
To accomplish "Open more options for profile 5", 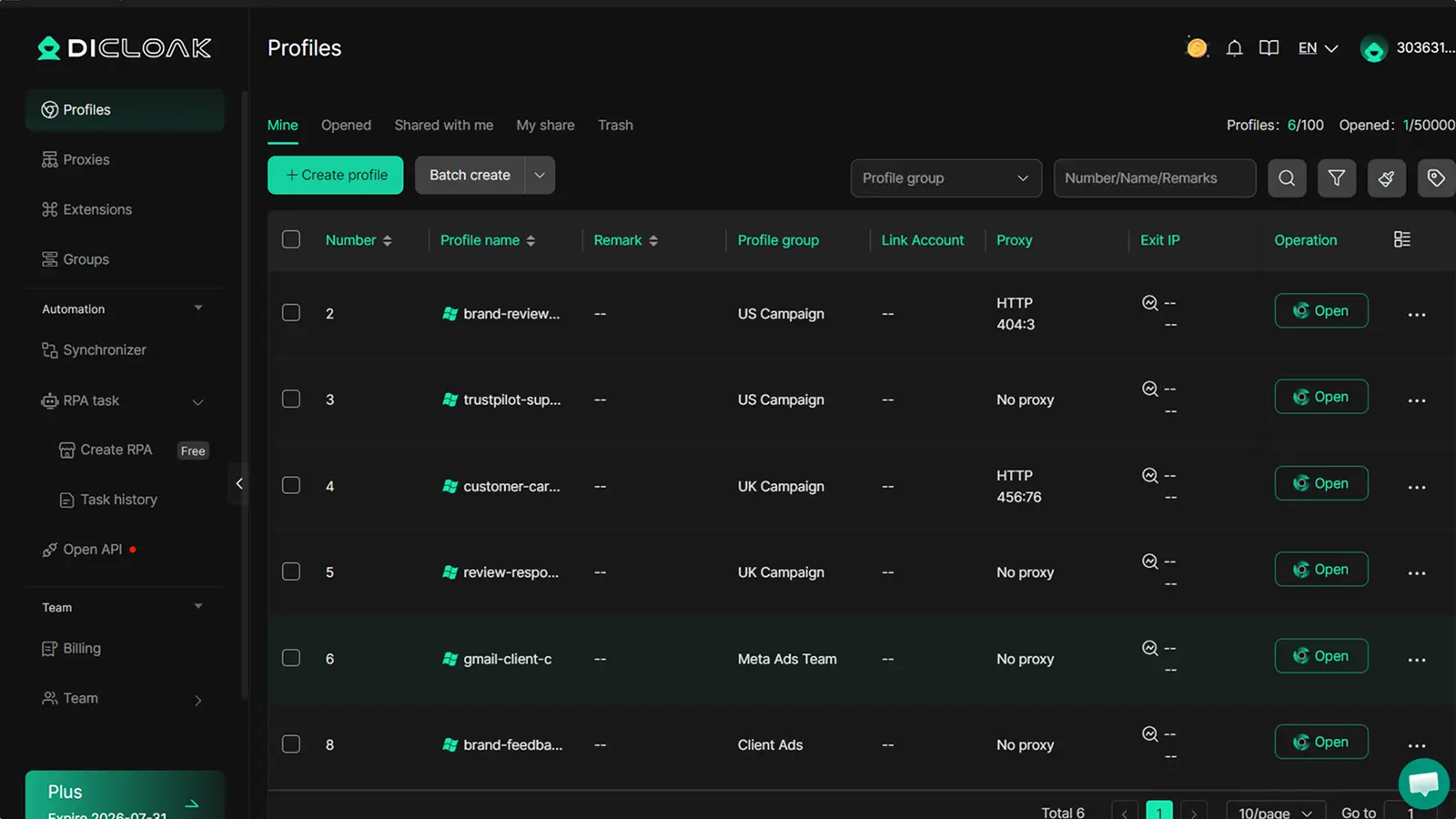I will [1417, 573].
